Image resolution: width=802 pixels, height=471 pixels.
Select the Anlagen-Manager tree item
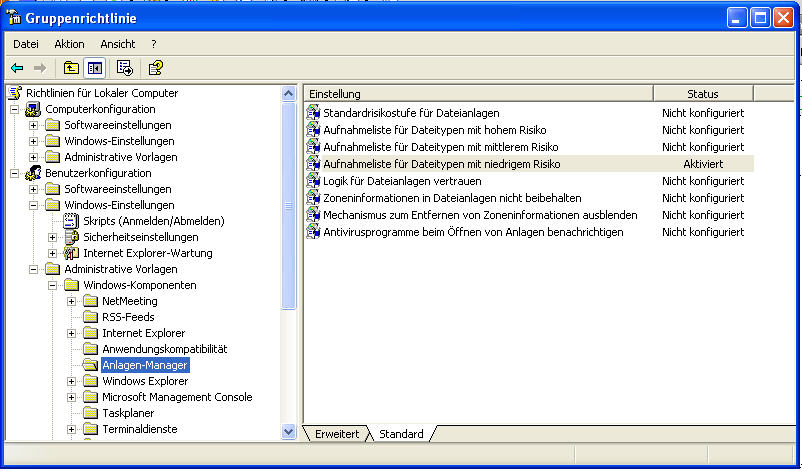click(145, 365)
